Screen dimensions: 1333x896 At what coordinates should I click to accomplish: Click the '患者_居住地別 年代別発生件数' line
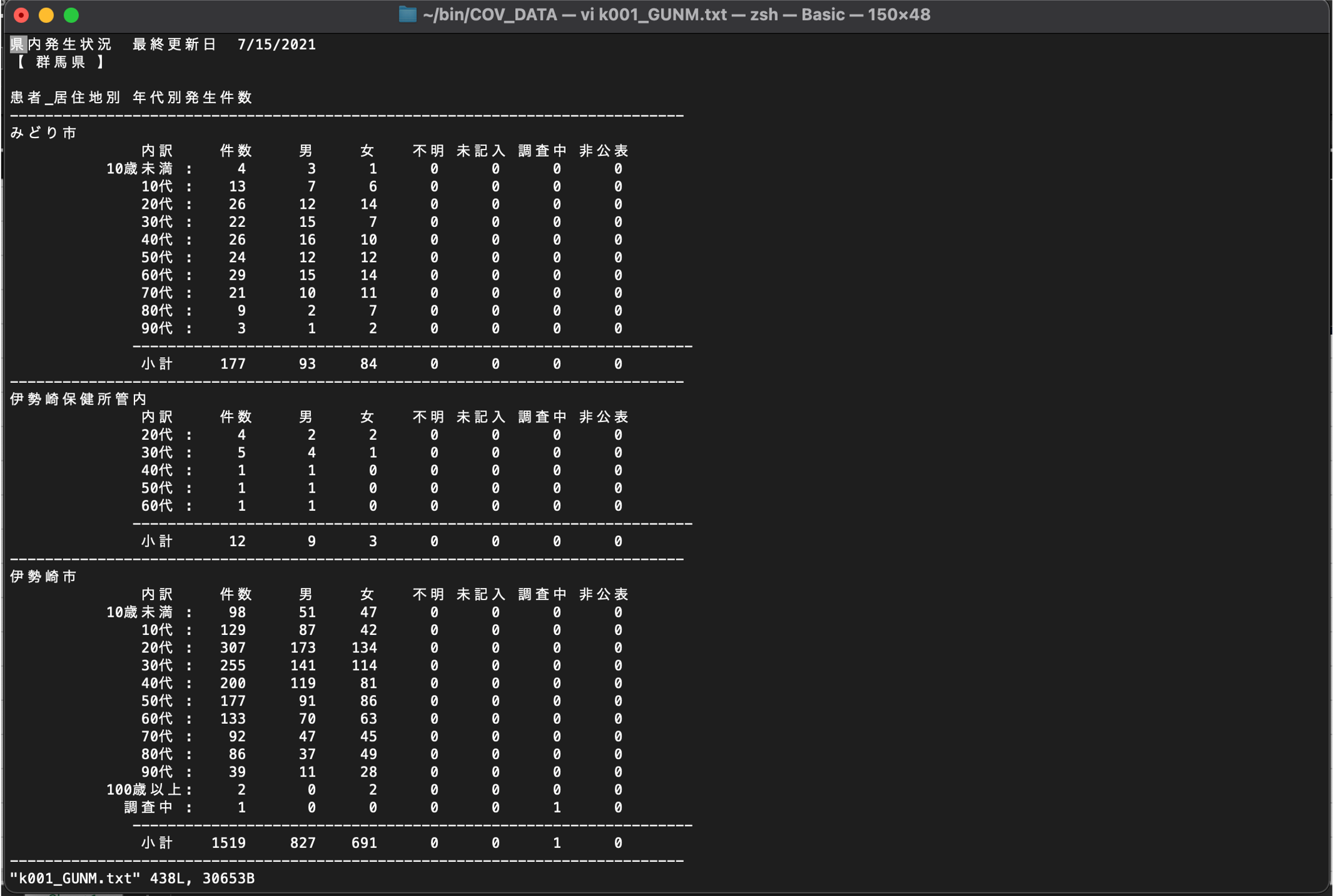[131, 97]
